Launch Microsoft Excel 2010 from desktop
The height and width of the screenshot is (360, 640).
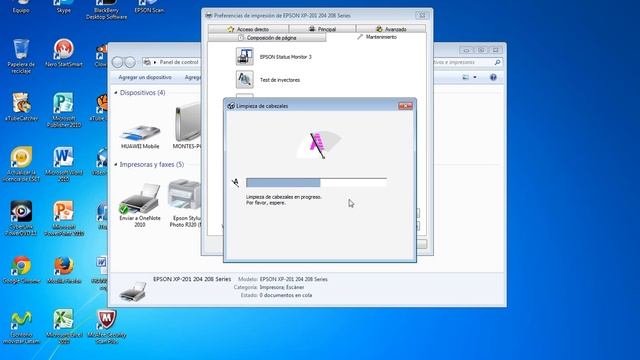coord(64,327)
